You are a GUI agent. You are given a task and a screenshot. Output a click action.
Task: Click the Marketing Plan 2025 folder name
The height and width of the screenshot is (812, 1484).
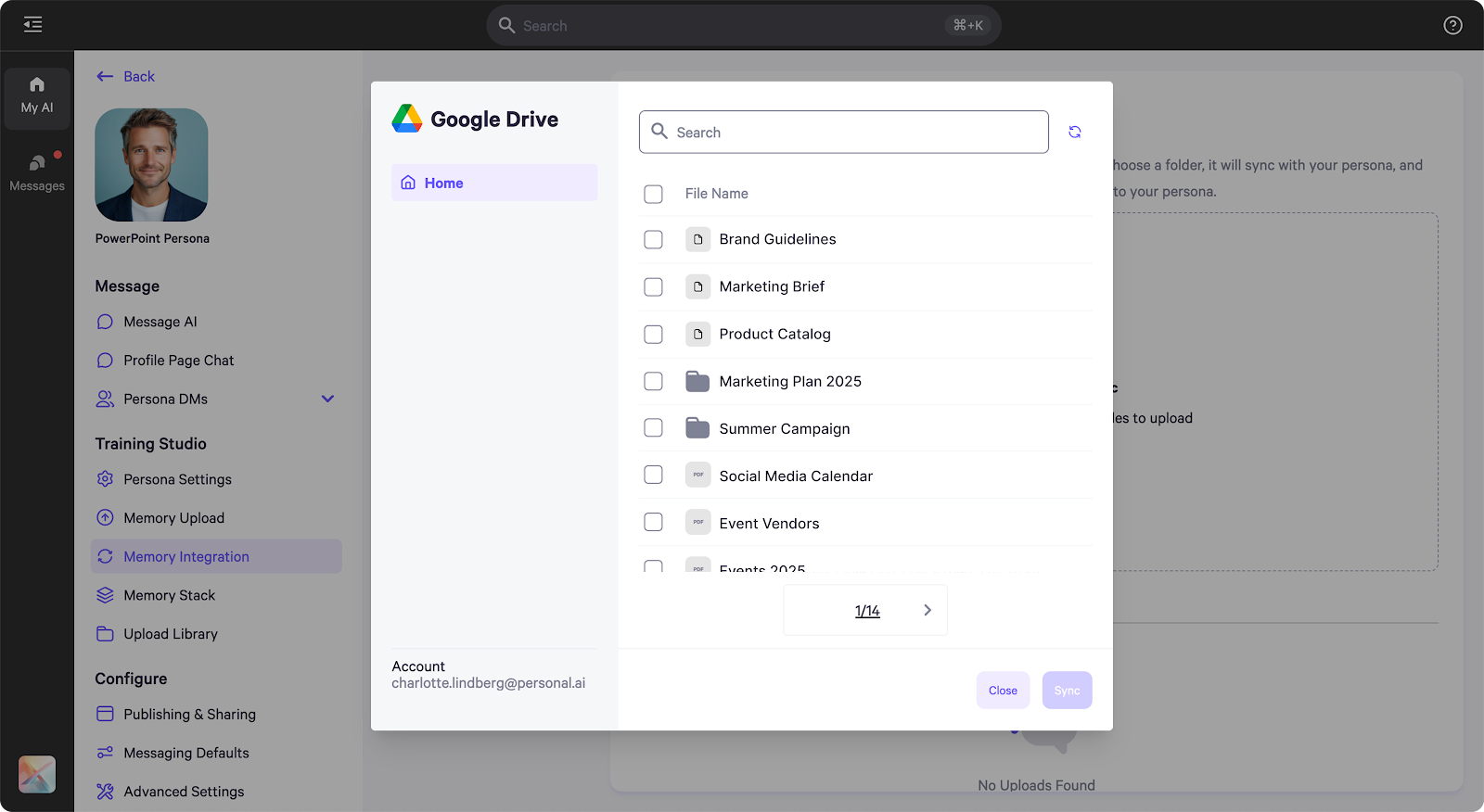coord(790,381)
